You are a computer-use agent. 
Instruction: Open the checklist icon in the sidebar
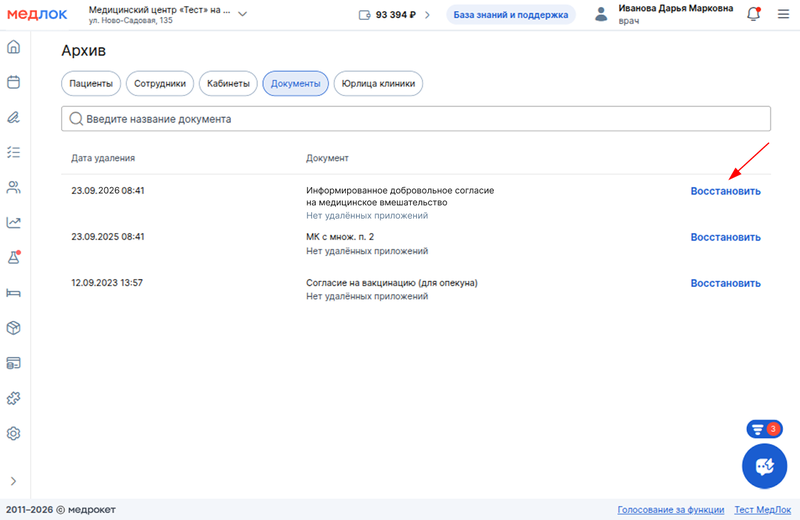coord(14,152)
